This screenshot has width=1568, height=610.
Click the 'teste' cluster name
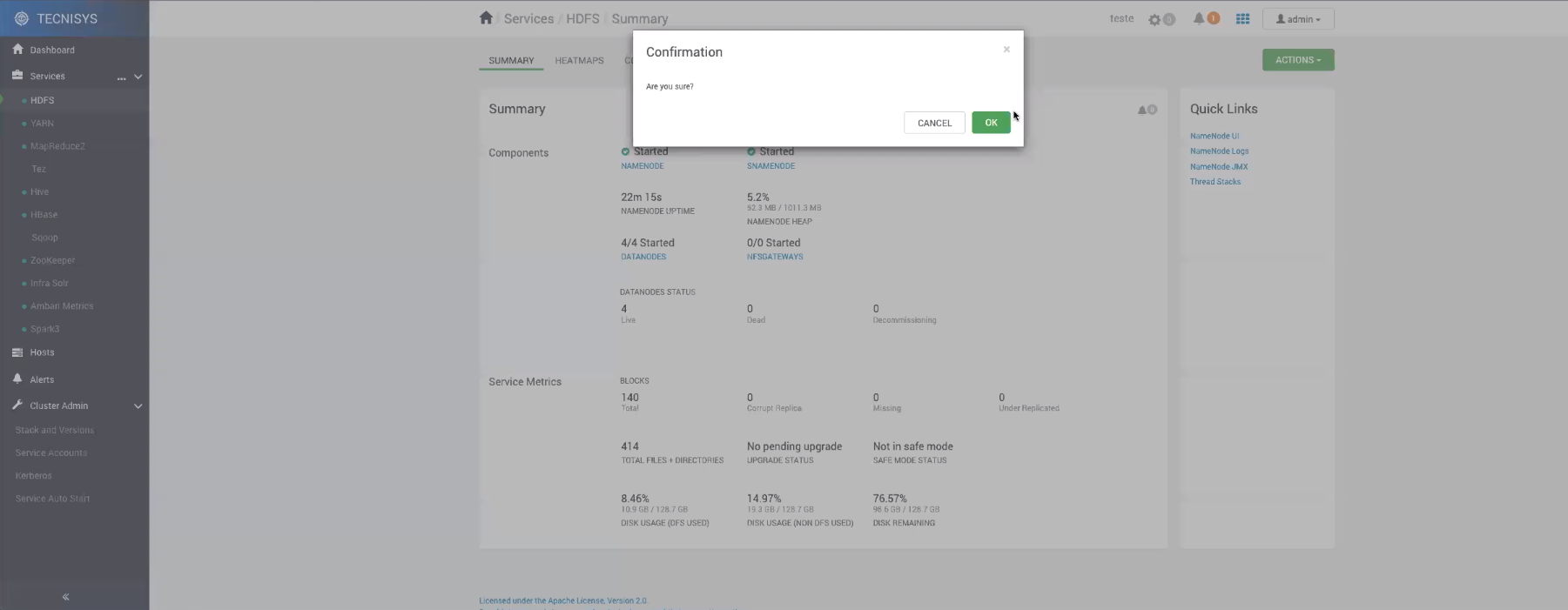(1121, 18)
